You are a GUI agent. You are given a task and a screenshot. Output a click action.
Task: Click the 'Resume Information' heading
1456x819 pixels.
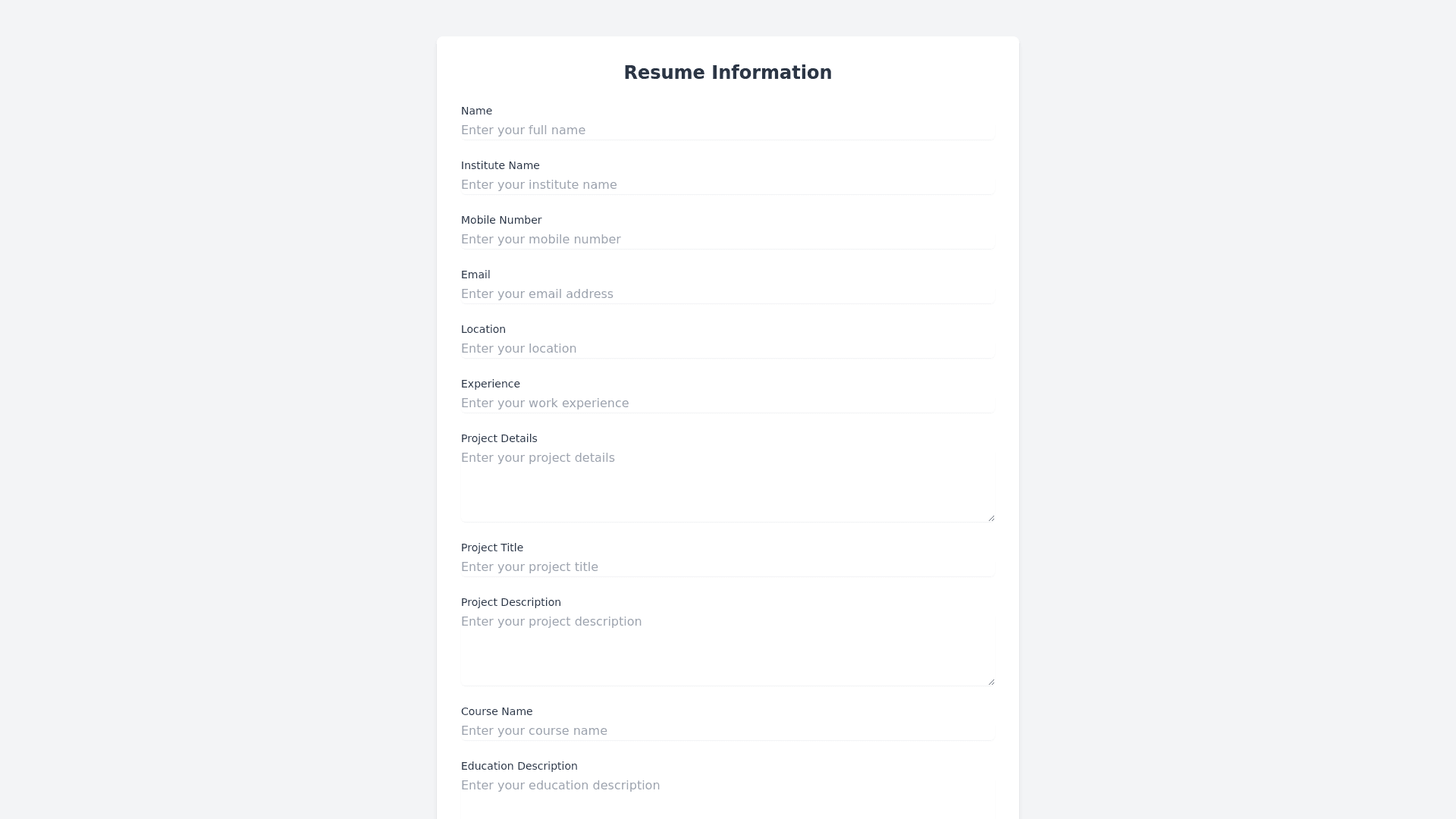point(728,73)
